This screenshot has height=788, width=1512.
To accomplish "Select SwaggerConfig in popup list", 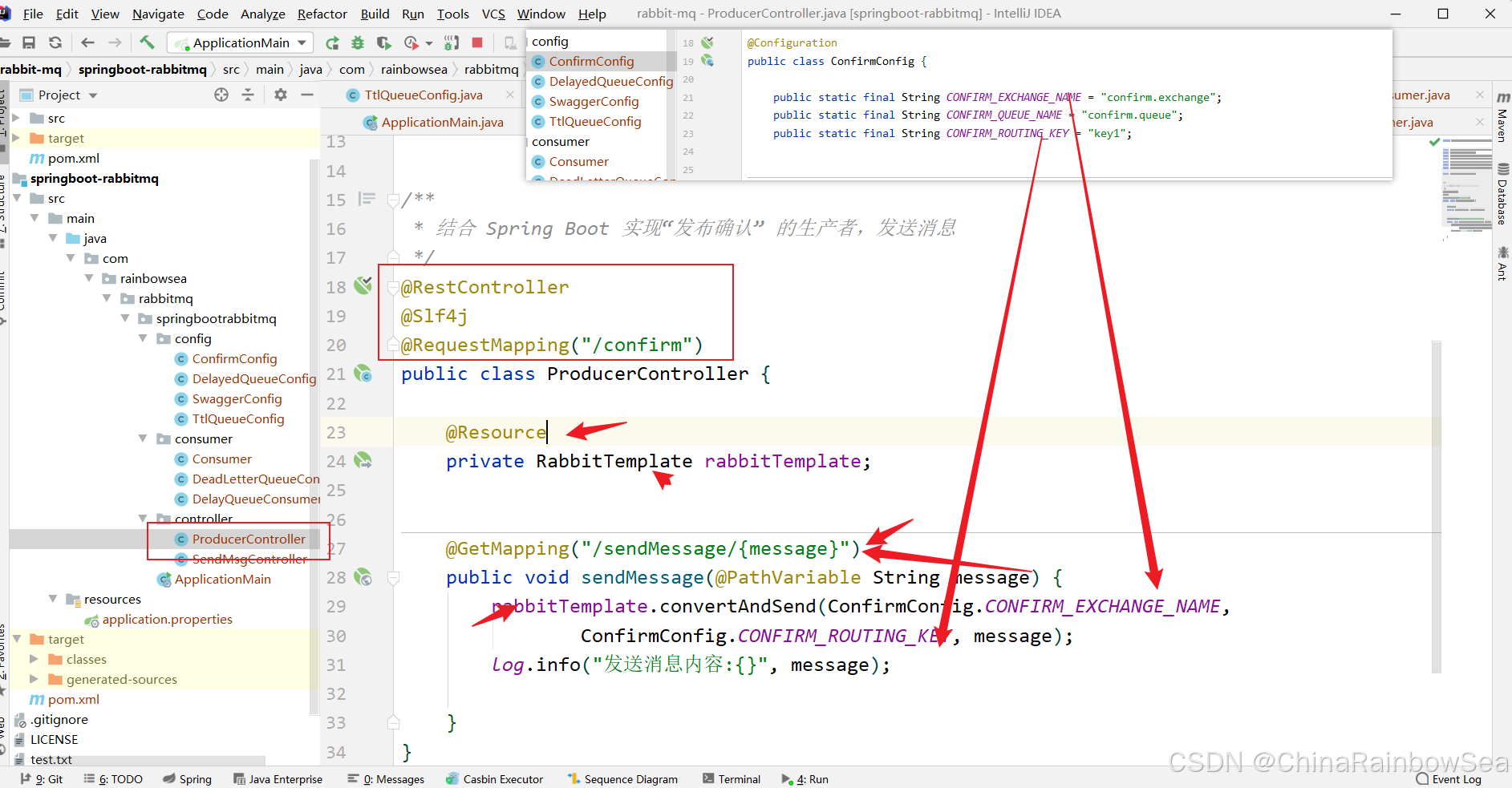I will pyautogui.click(x=594, y=101).
